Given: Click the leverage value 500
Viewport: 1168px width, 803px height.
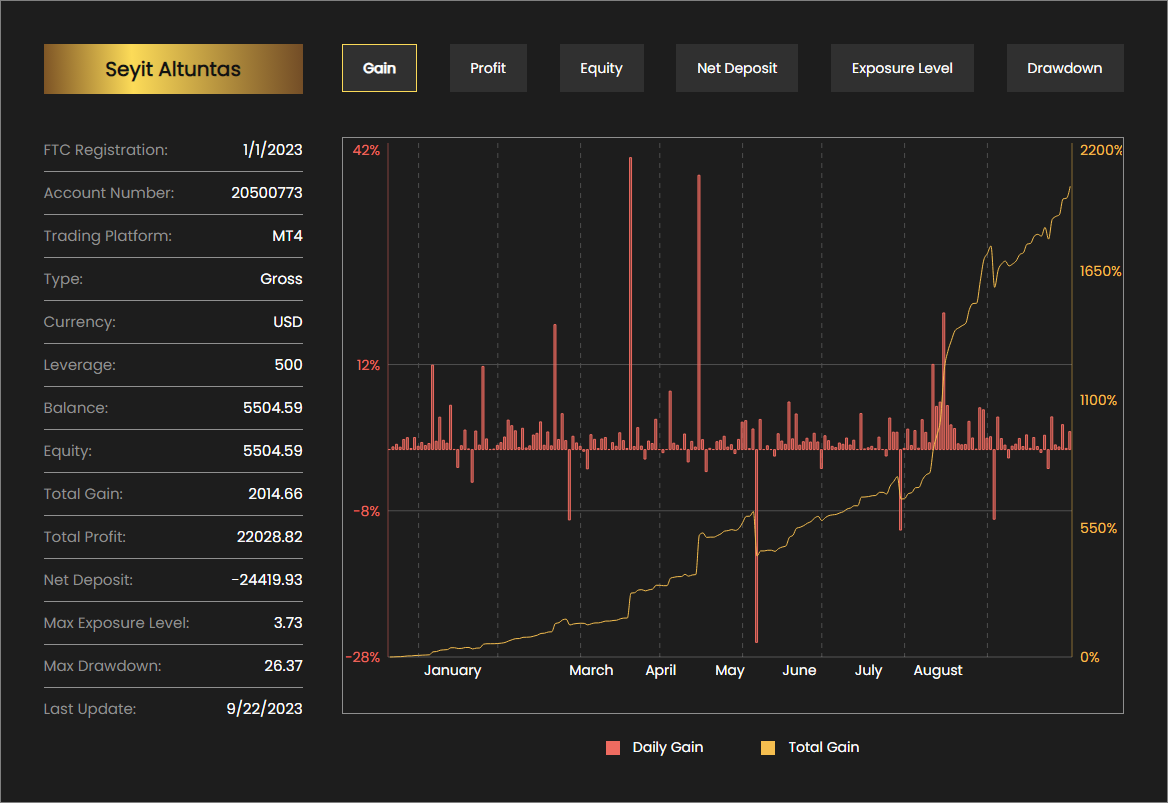Looking at the screenshot, I should 288,365.
